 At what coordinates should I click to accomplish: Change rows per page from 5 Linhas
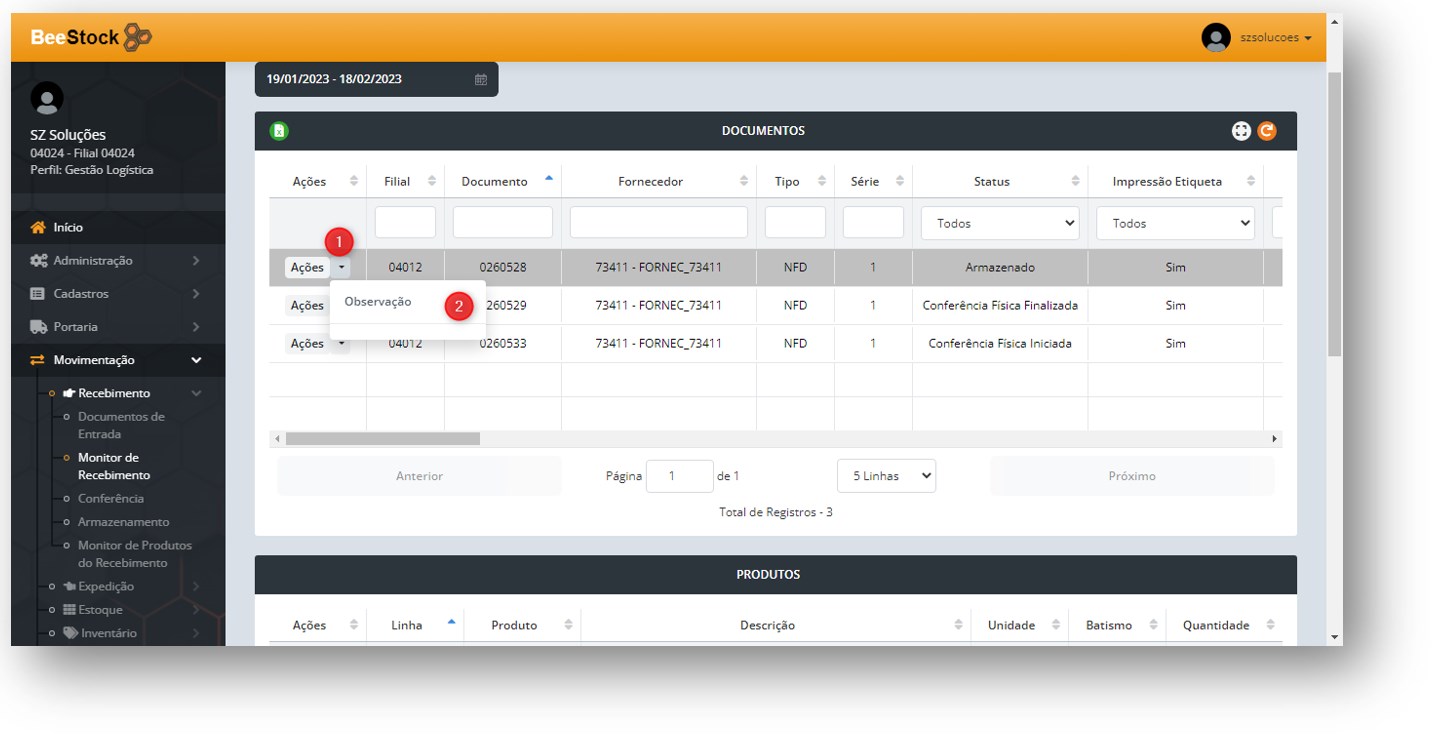point(885,476)
